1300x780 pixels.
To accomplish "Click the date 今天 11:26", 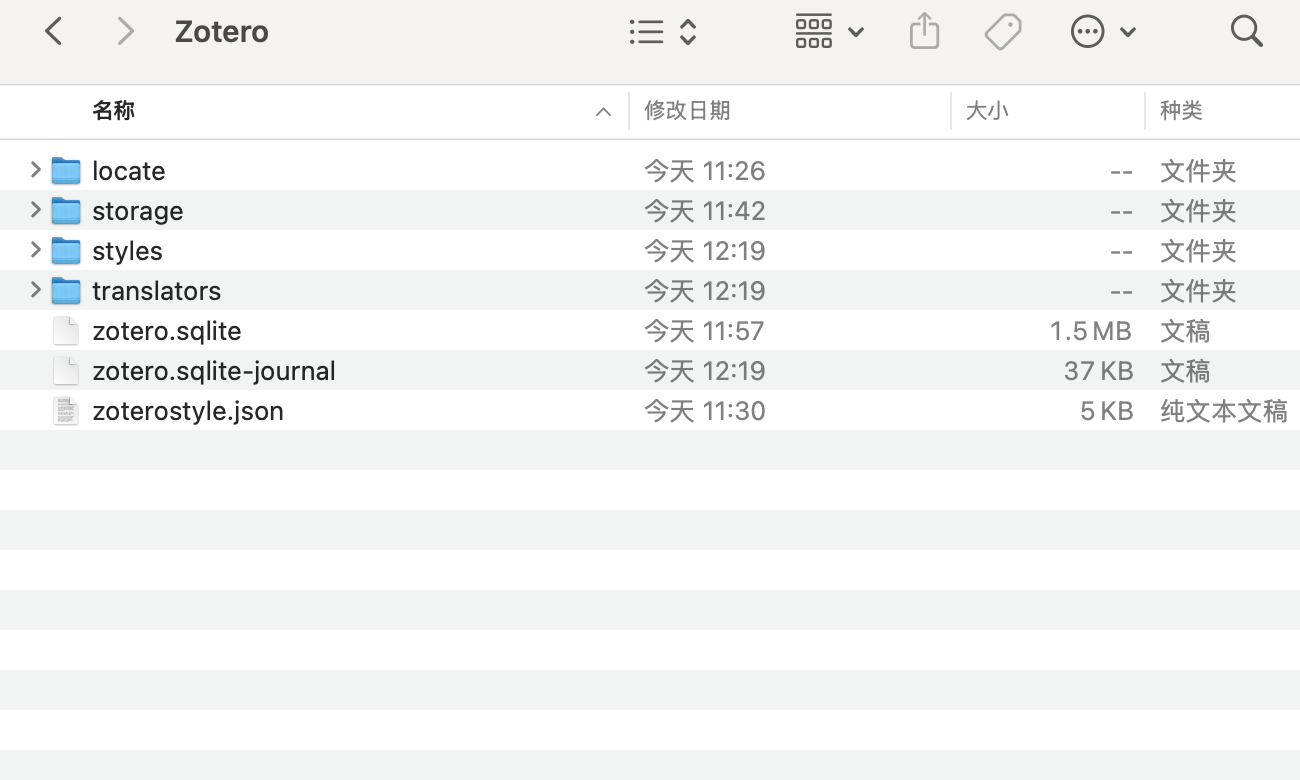I will pos(705,171).
